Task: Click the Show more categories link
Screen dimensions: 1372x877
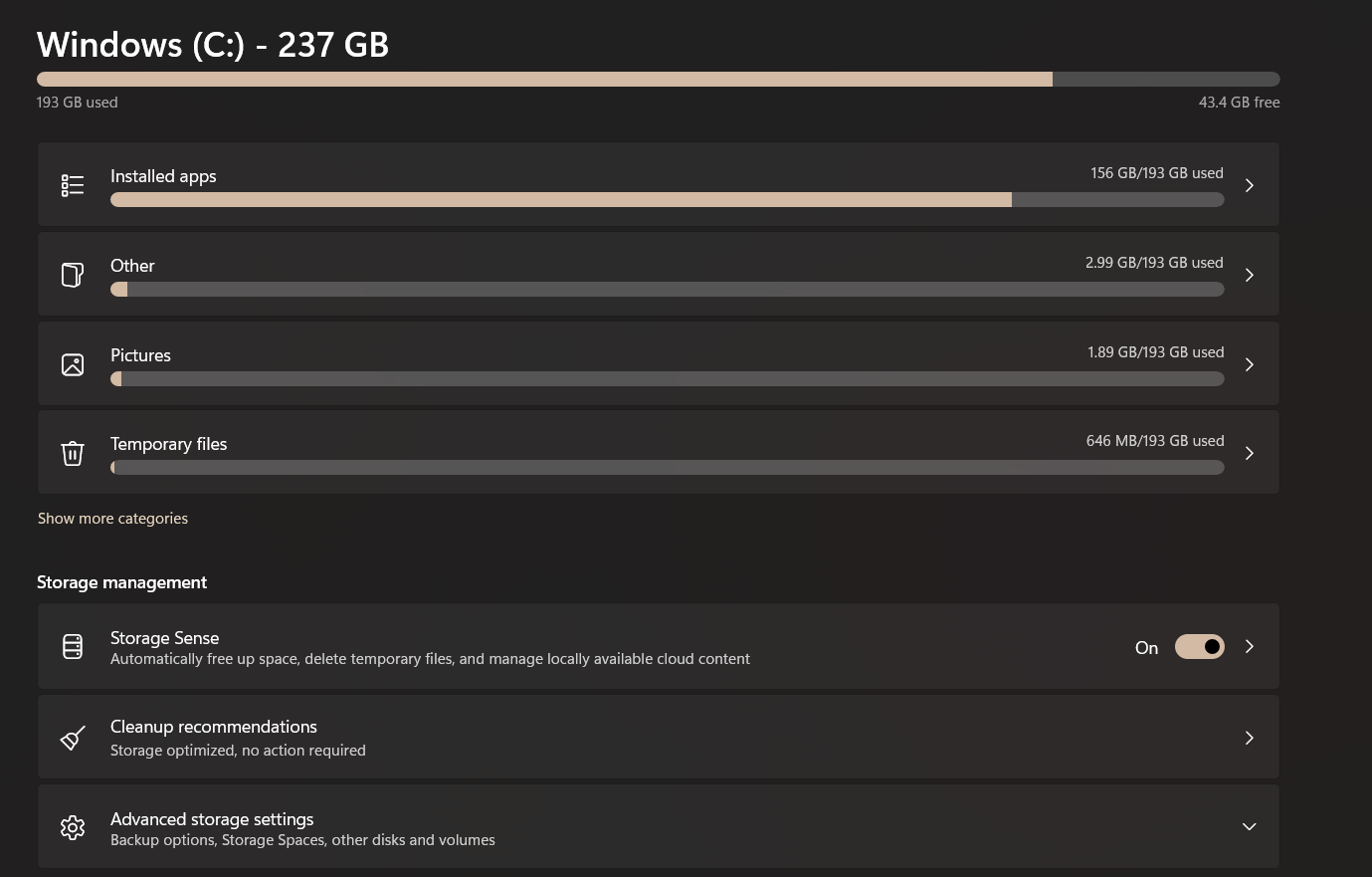Action: tap(112, 518)
